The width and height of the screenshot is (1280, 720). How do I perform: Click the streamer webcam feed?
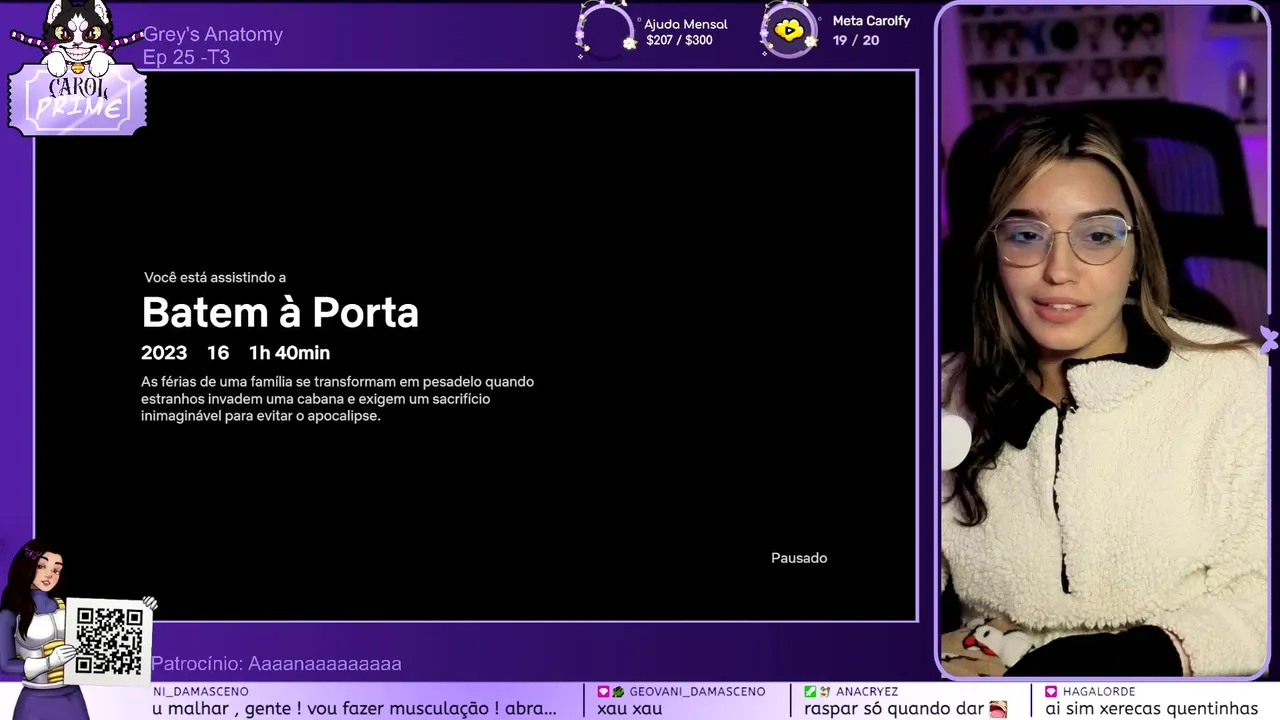click(x=1104, y=340)
